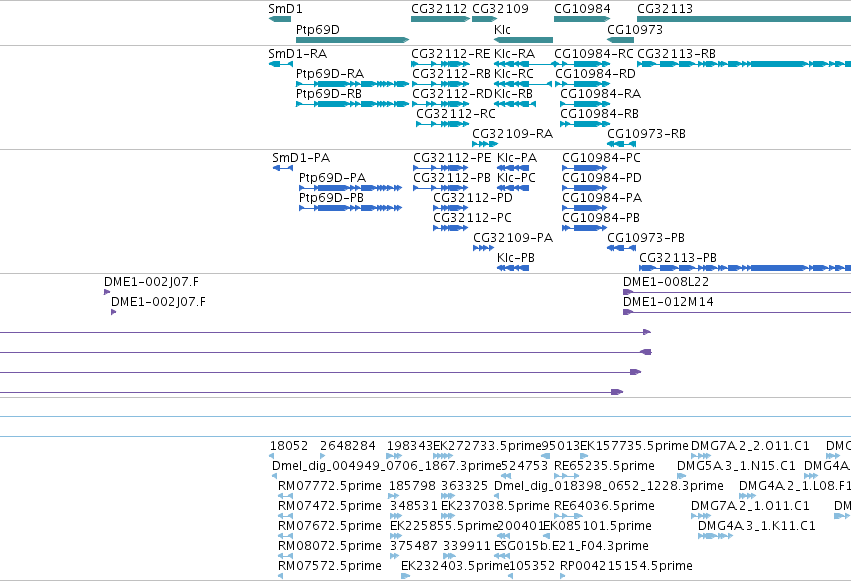851x581 pixels.
Task: Click protein Klc-PB
Action: tap(513, 268)
